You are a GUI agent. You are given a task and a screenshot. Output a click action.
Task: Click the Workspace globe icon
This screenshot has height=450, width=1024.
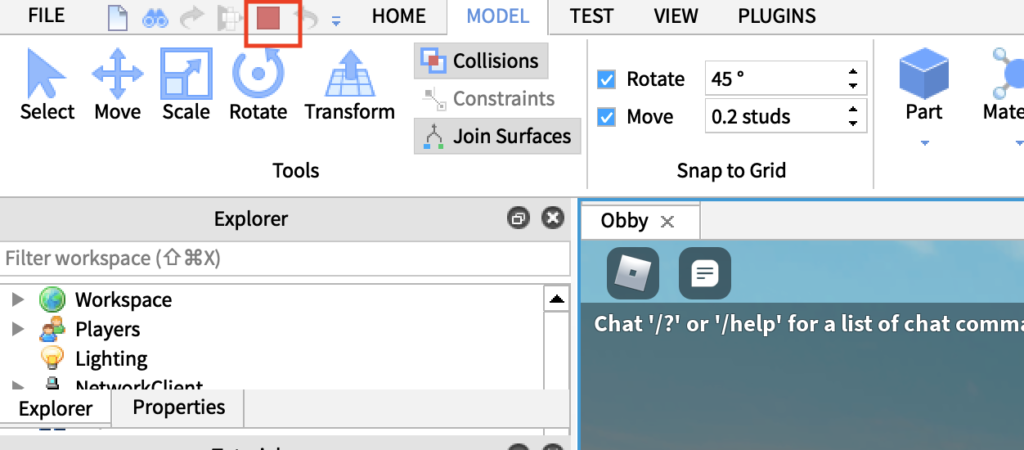pos(52,300)
